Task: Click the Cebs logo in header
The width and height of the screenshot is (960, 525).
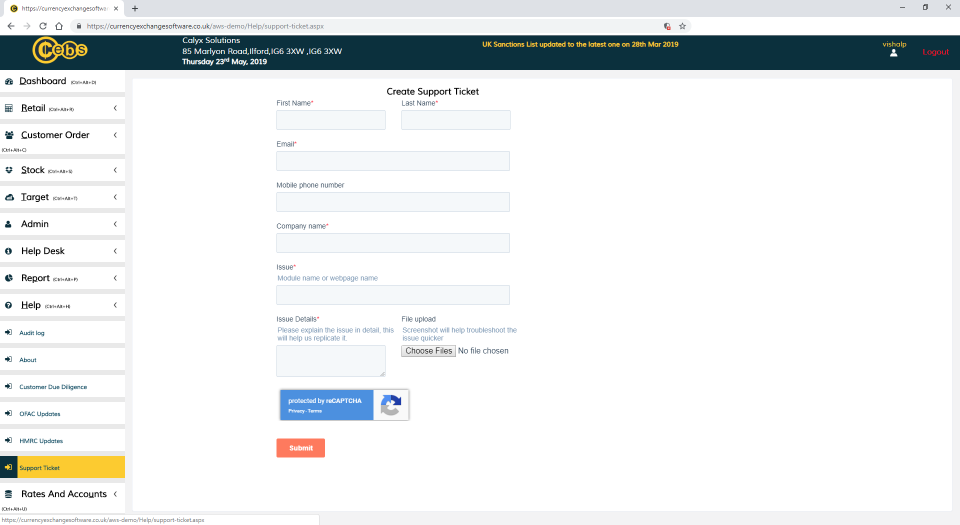Action: click(60, 50)
